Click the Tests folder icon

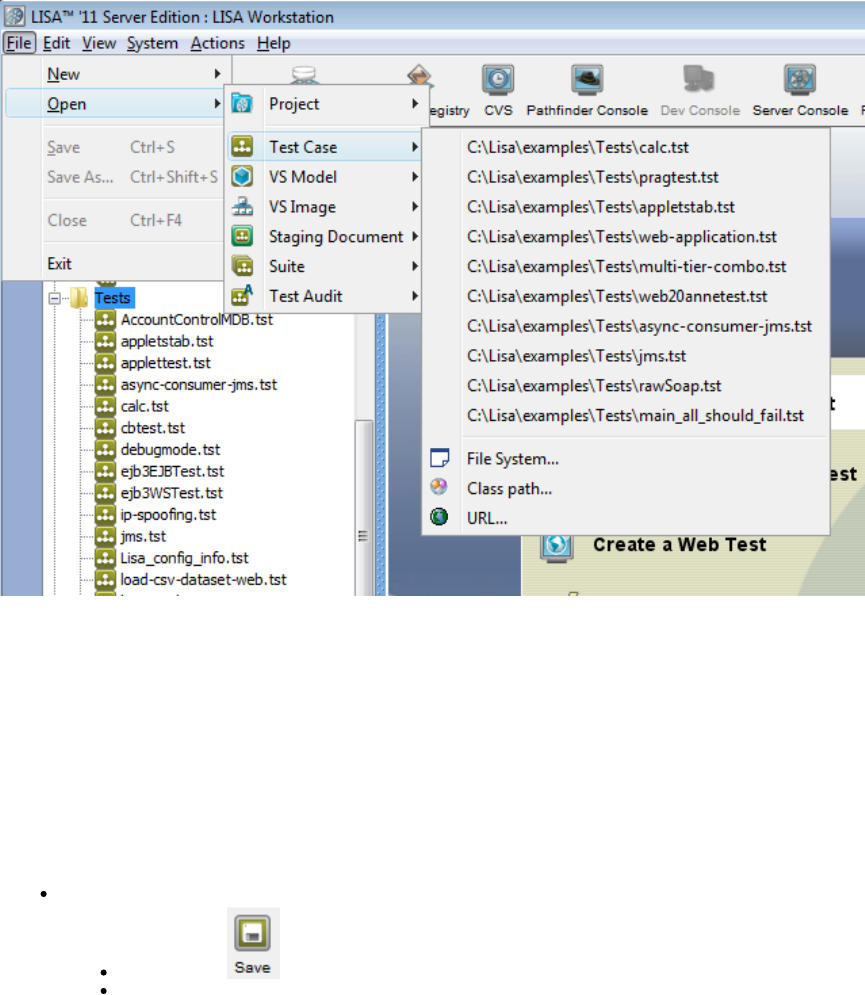(x=79, y=298)
